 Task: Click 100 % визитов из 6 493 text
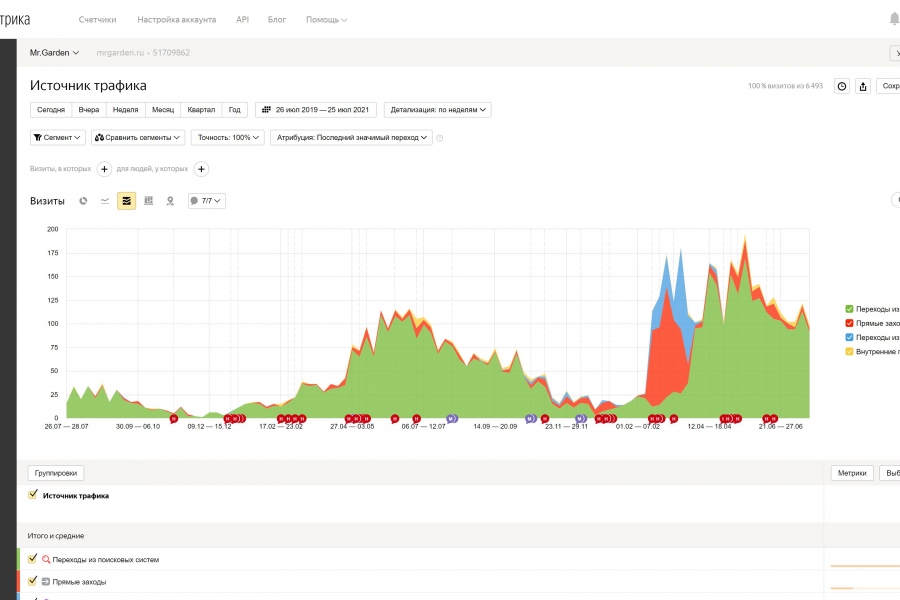pos(785,86)
